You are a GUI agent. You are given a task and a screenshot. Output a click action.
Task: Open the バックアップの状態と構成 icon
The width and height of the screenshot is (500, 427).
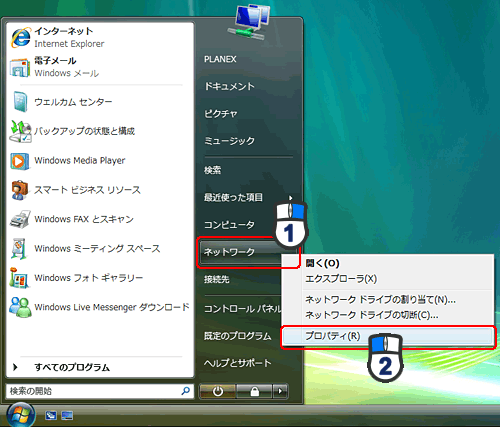click(x=21, y=131)
